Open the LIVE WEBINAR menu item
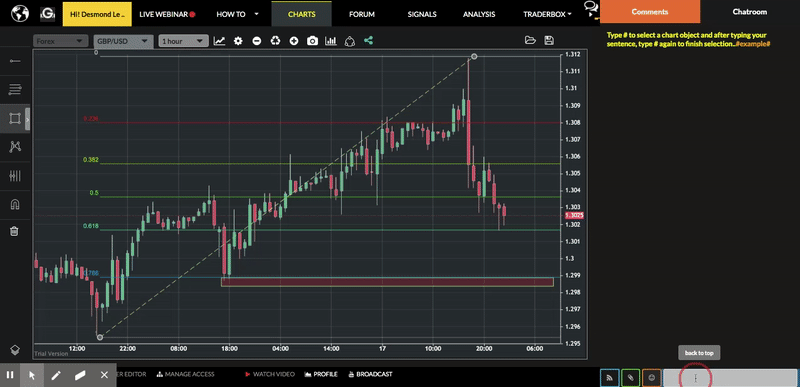The image size is (800, 387). [167, 14]
